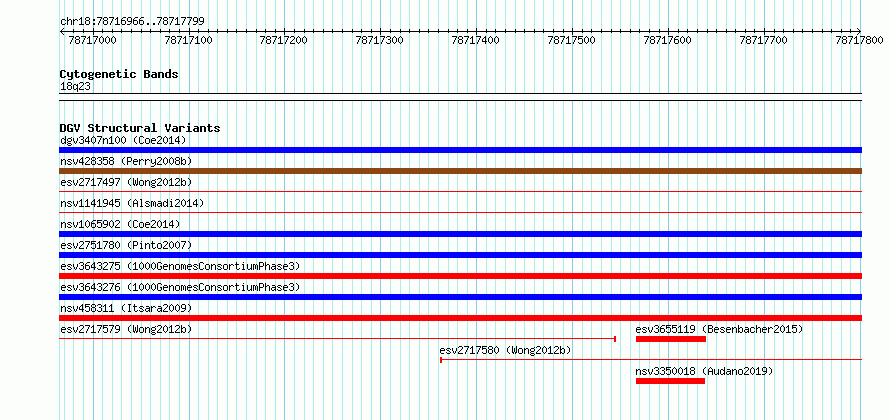Open the esv2717497 (Wong2012b) label
This screenshot has width=890, height=420.
coord(126,182)
